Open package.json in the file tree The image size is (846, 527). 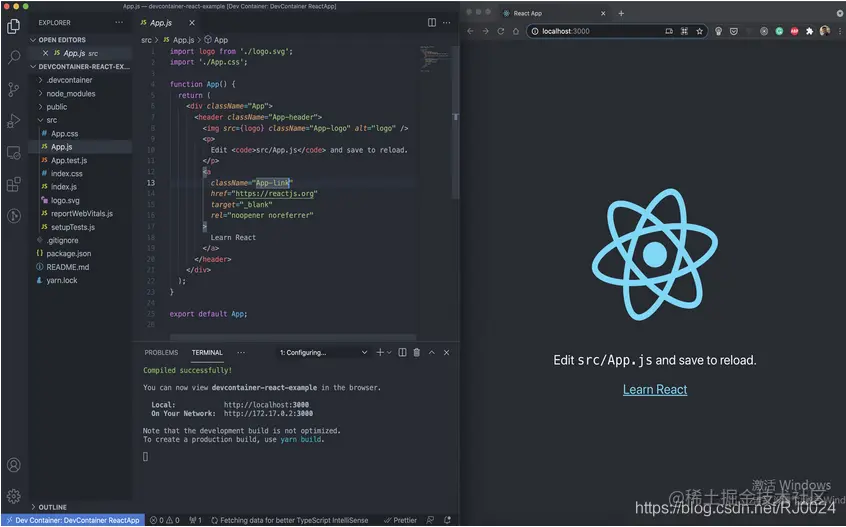[69, 254]
